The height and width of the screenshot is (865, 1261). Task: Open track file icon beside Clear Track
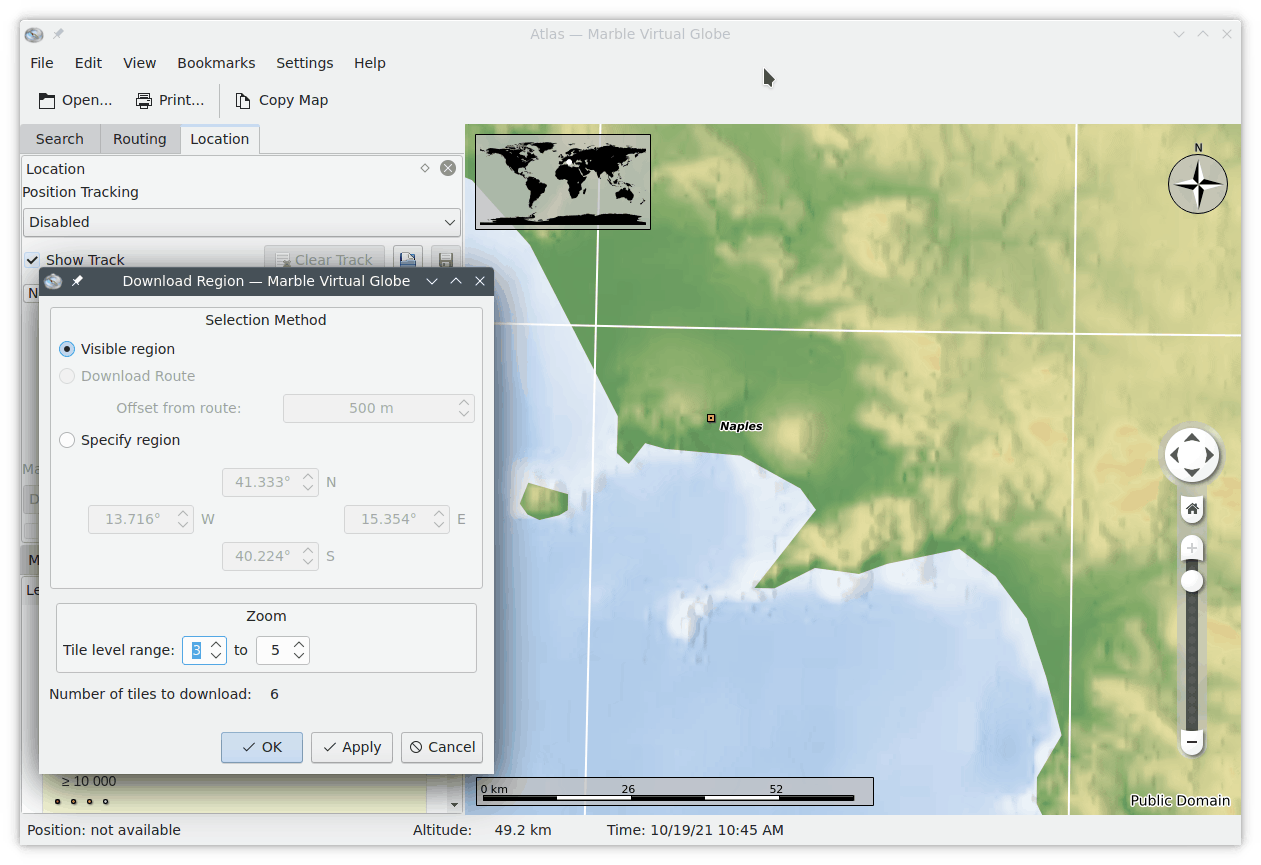pos(408,259)
